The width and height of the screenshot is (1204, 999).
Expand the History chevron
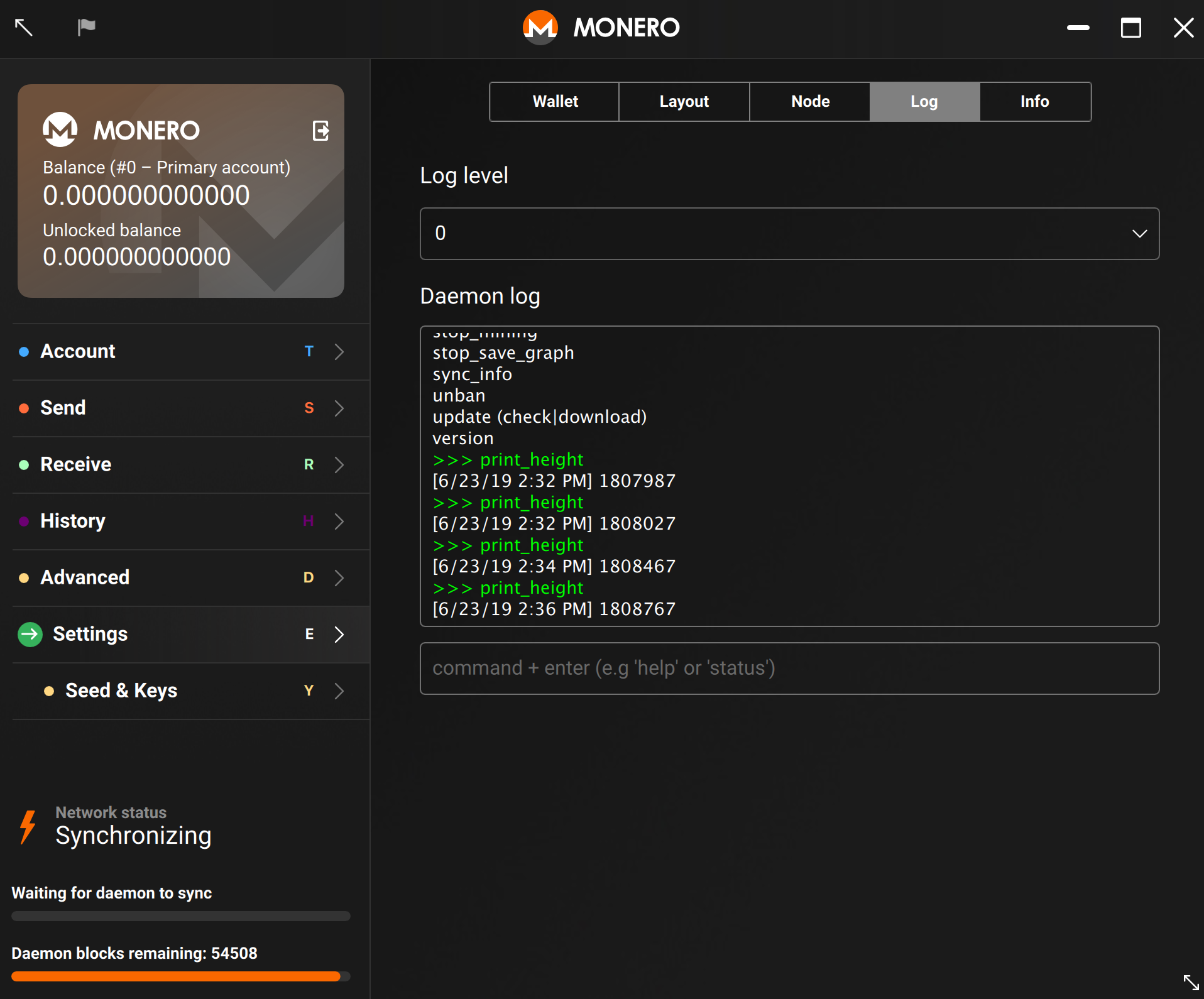pyautogui.click(x=339, y=521)
